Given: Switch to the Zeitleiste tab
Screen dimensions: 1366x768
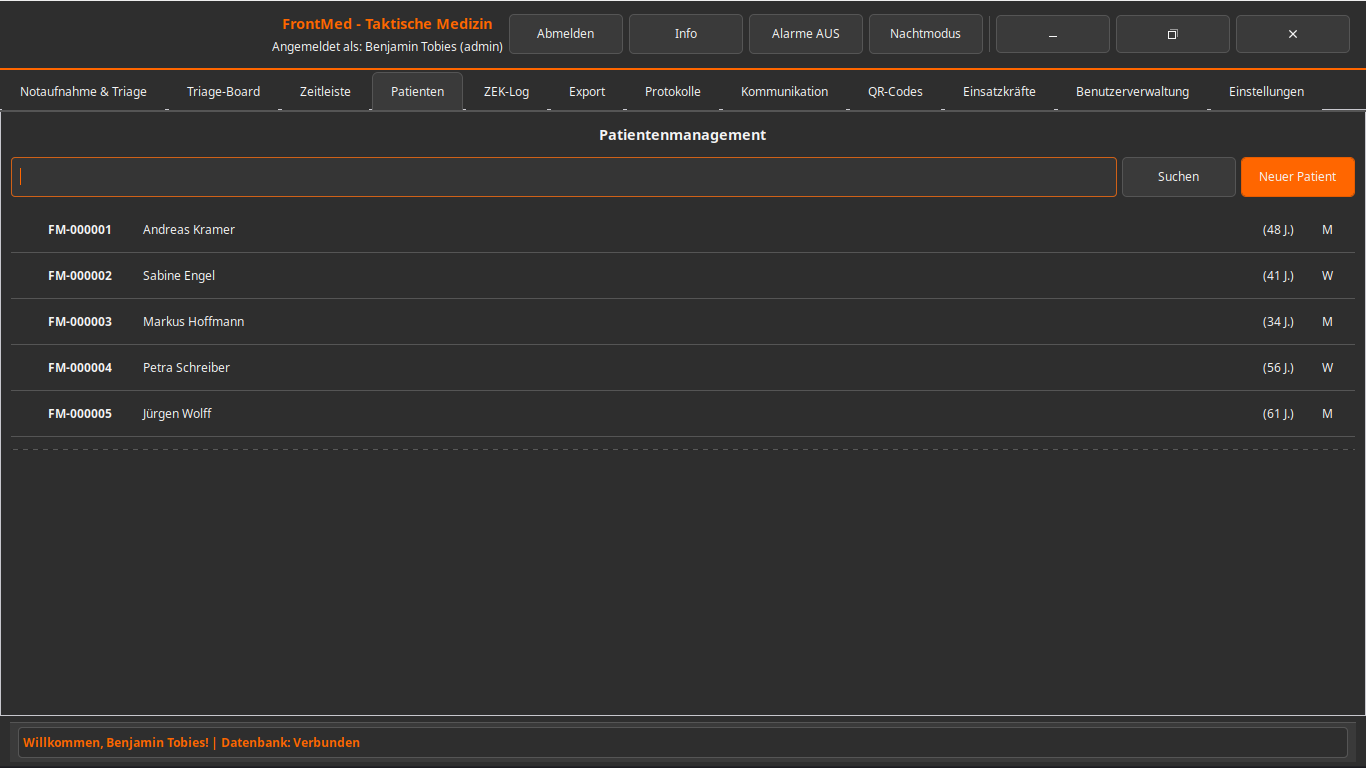Looking at the screenshot, I should tap(325, 92).
